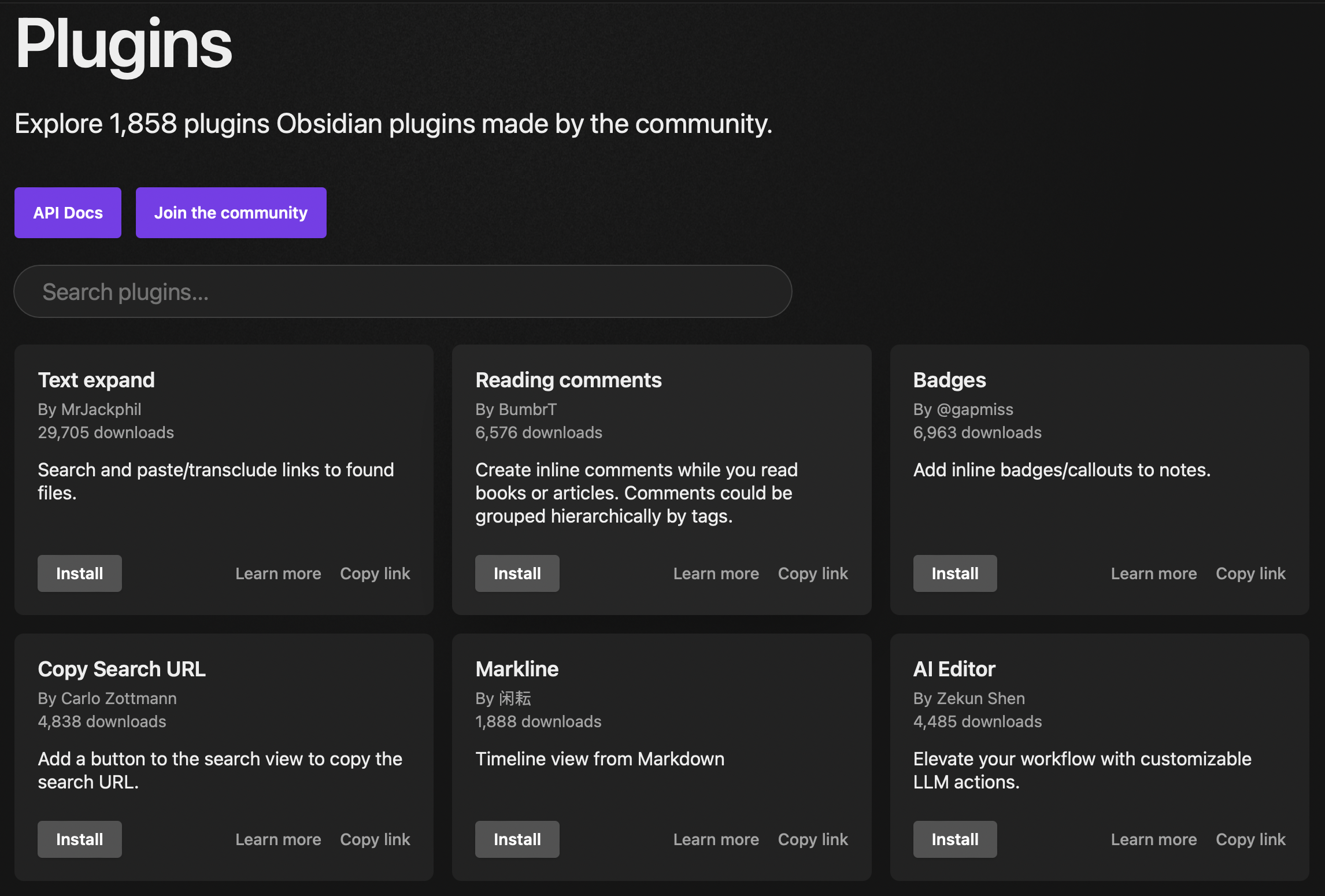
Task: Click the API Docs button
Action: click(x=68, y=212)
